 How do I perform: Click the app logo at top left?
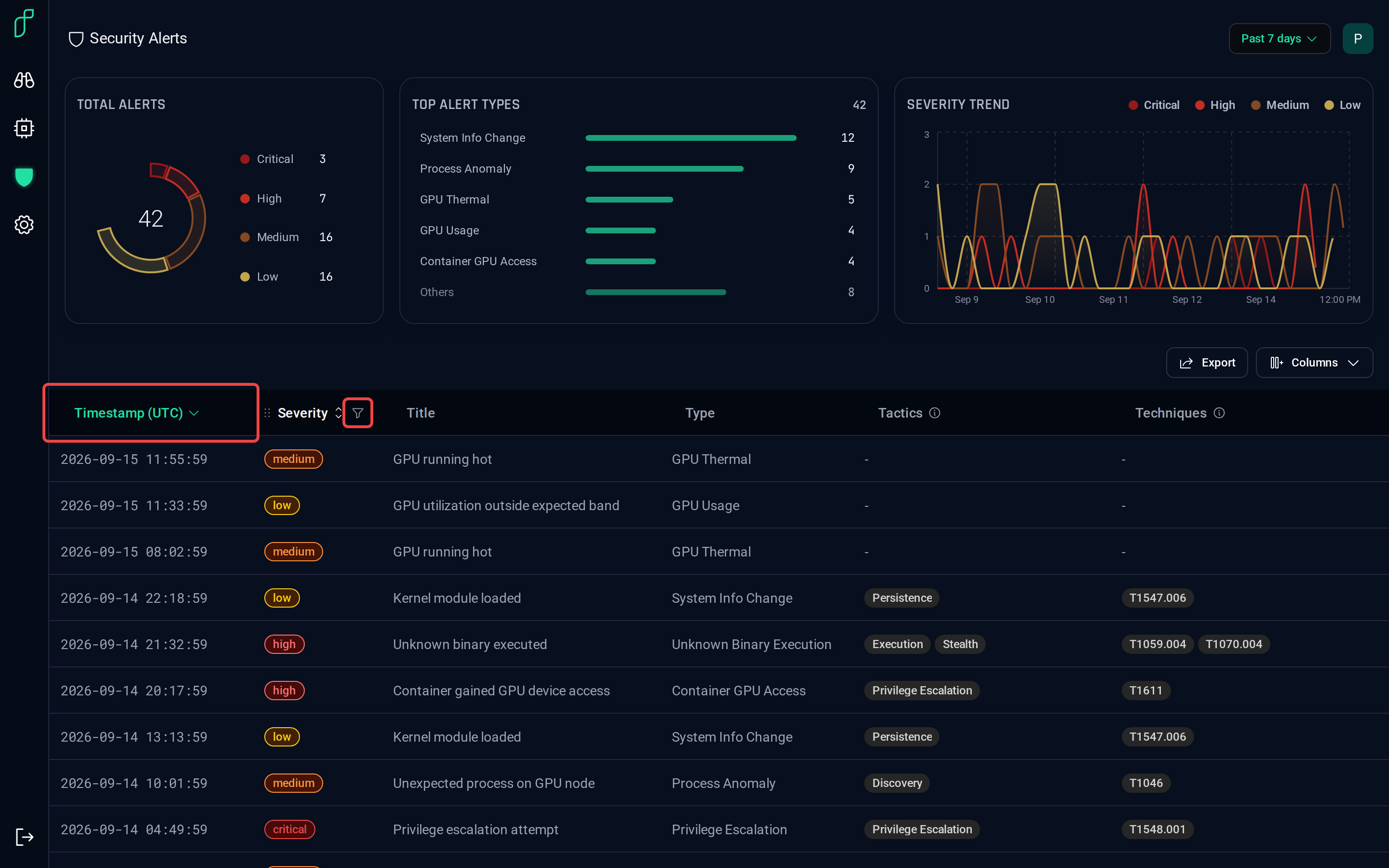click(24, 23)
